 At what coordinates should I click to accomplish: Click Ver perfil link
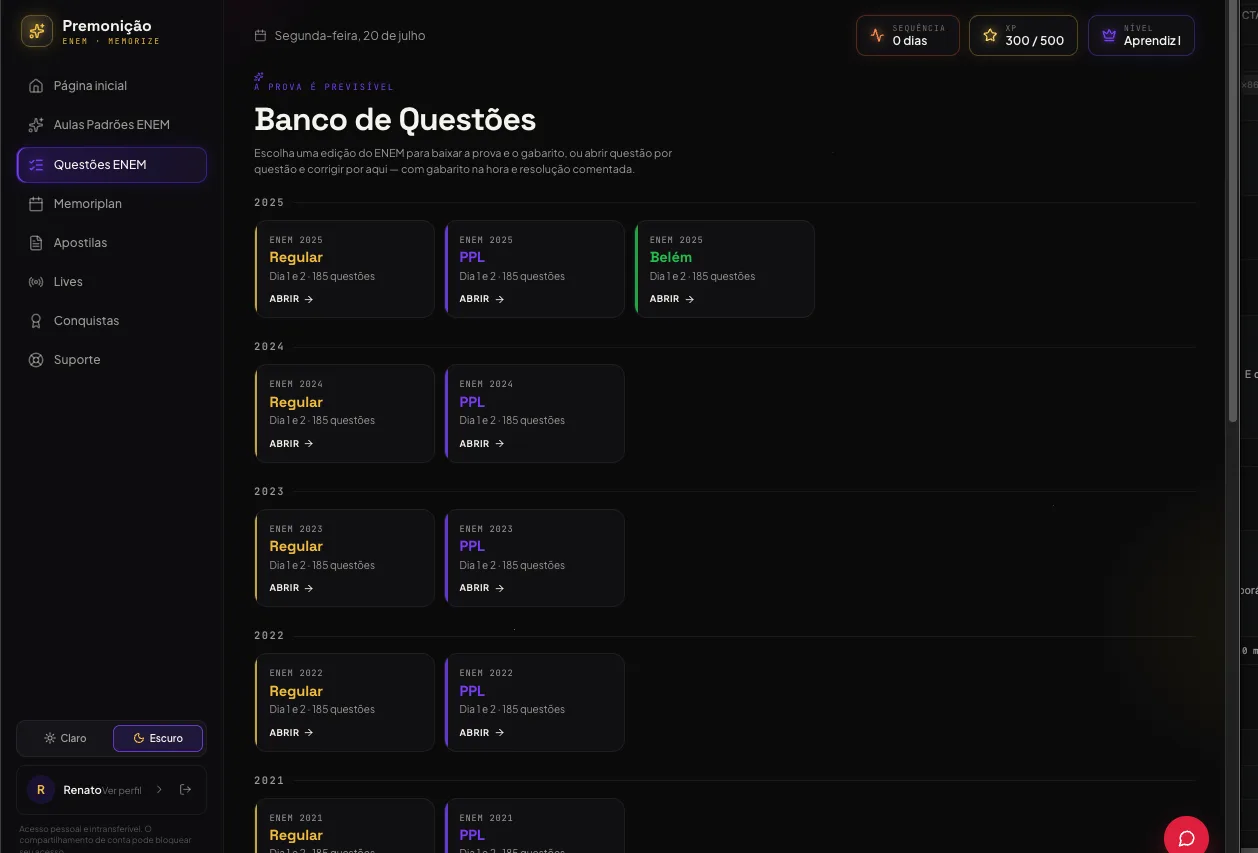(122, 791)
